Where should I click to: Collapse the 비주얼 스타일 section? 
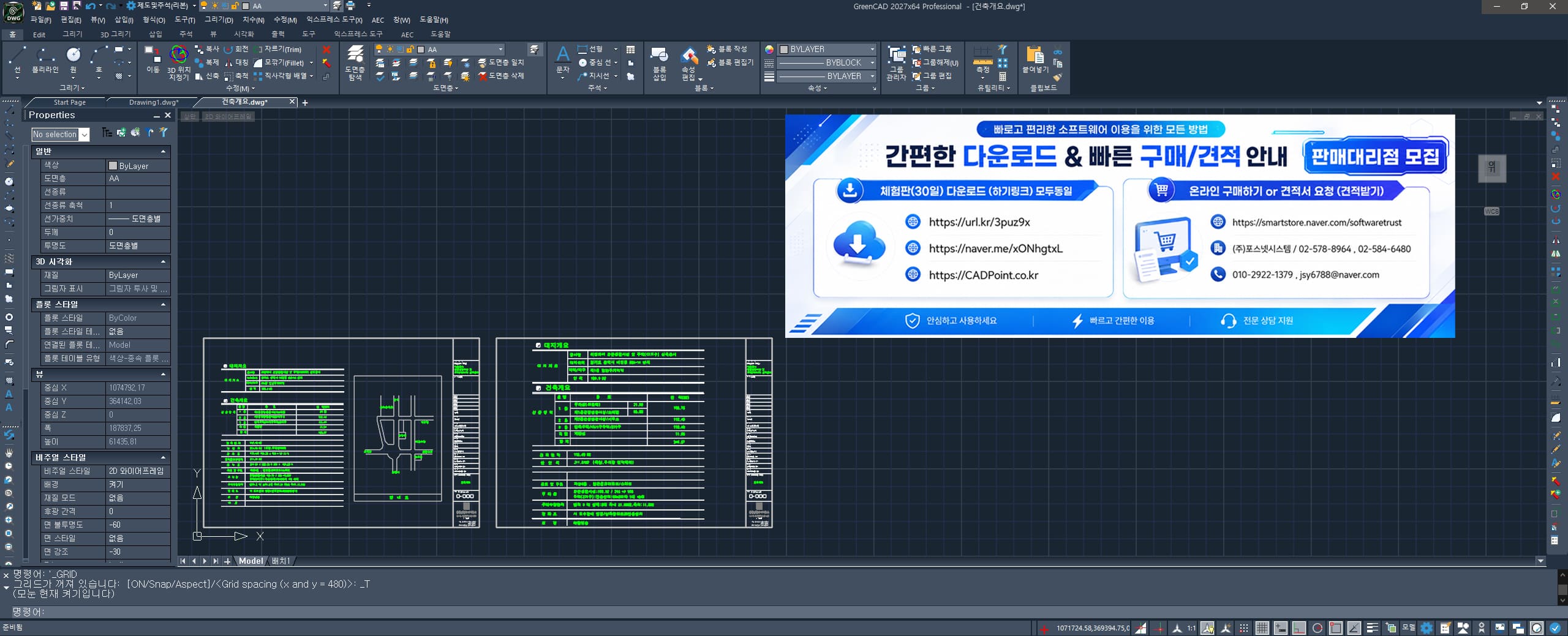tap(163, 457)
